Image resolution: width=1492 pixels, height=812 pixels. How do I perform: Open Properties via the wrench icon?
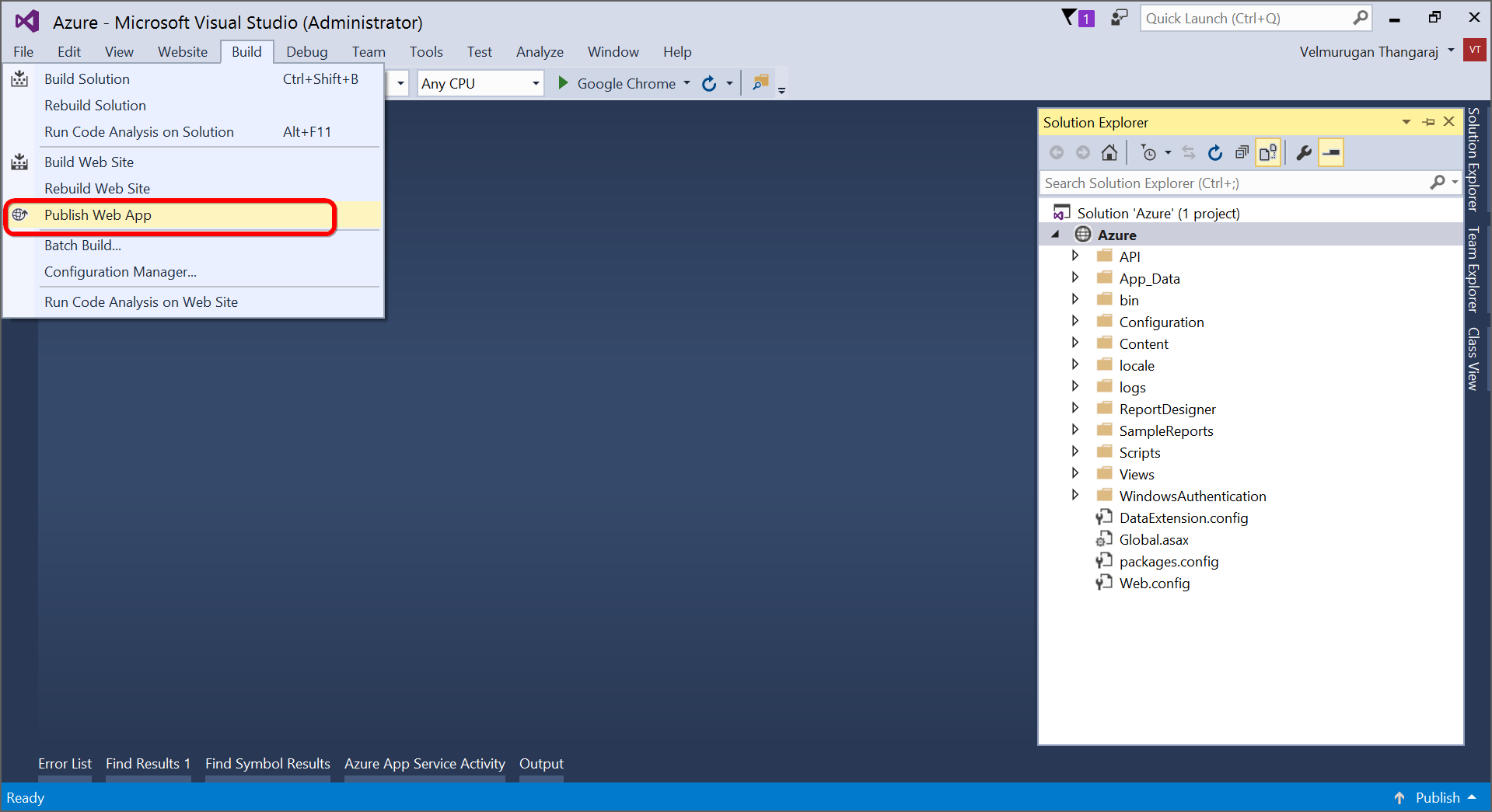pos(1304,152)
